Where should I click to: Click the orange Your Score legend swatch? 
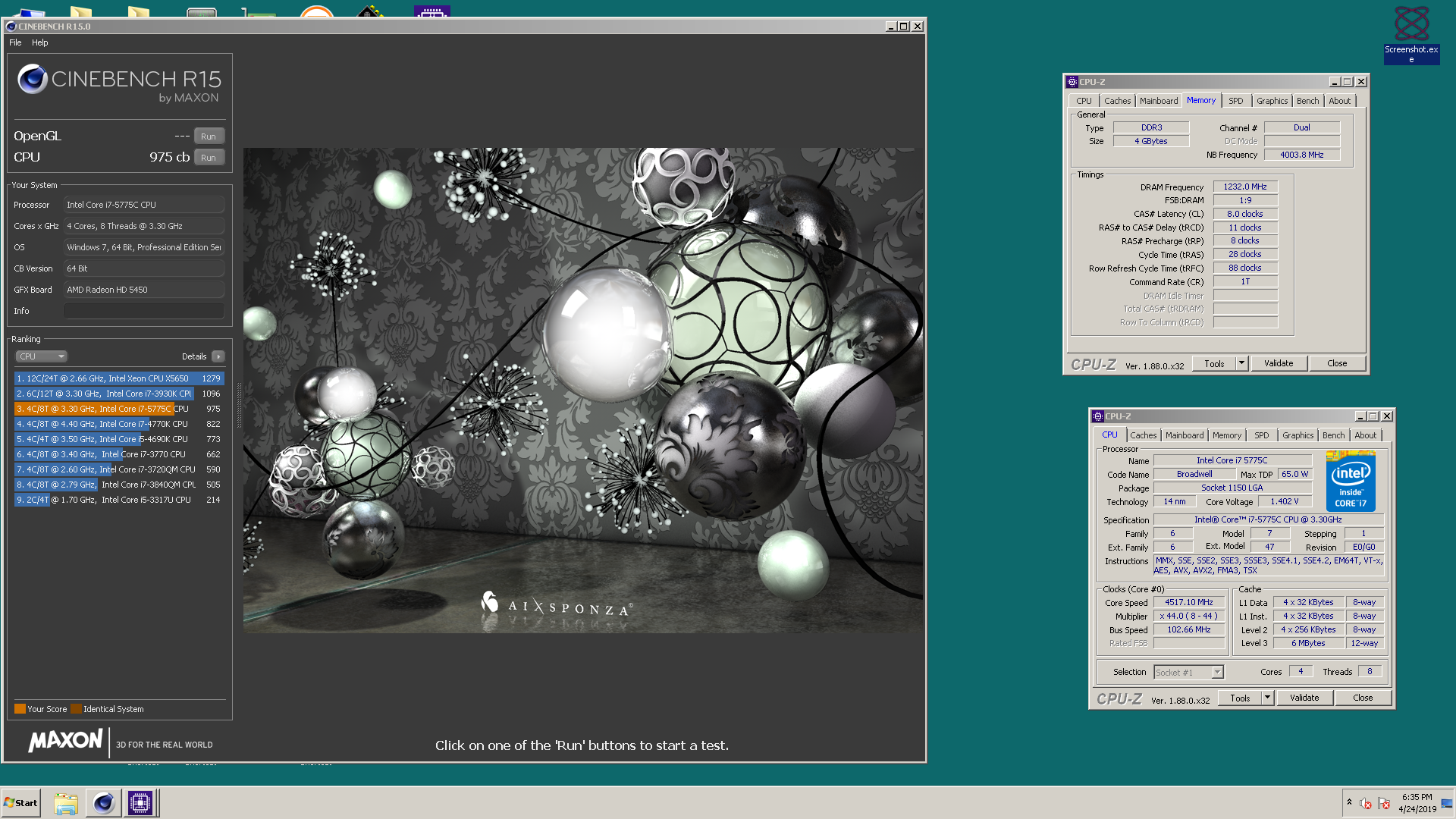pyautogui.click(x=20, y=709)
